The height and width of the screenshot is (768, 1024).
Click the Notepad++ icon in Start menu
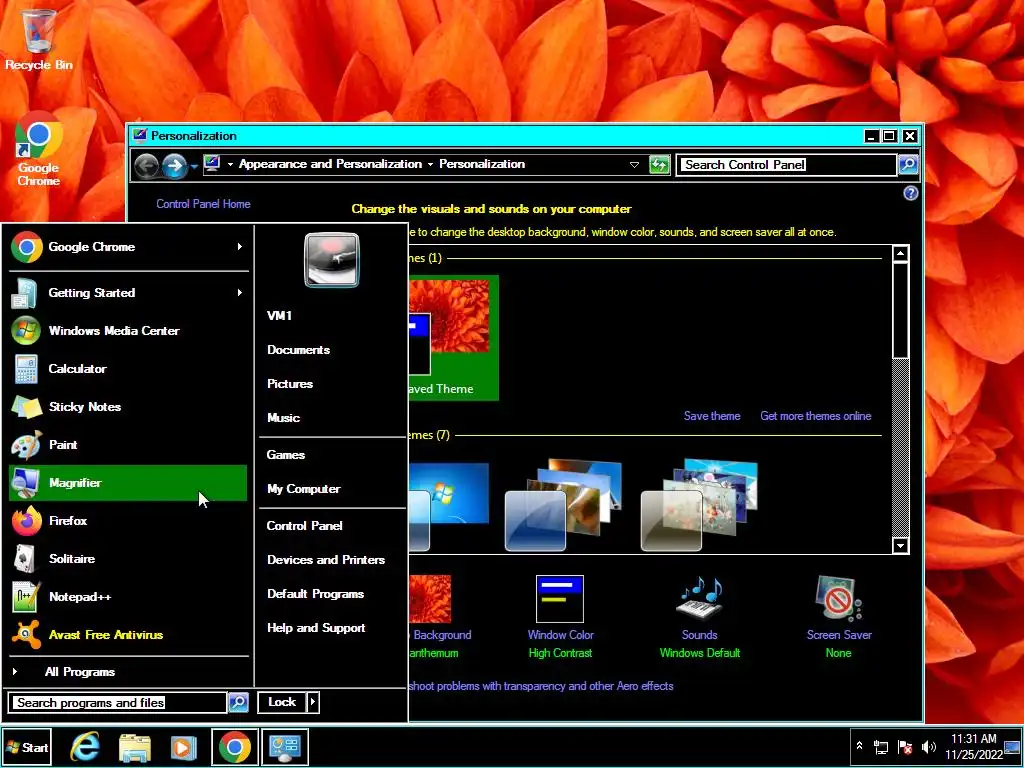pyautogui.click(x=27, y=597)
